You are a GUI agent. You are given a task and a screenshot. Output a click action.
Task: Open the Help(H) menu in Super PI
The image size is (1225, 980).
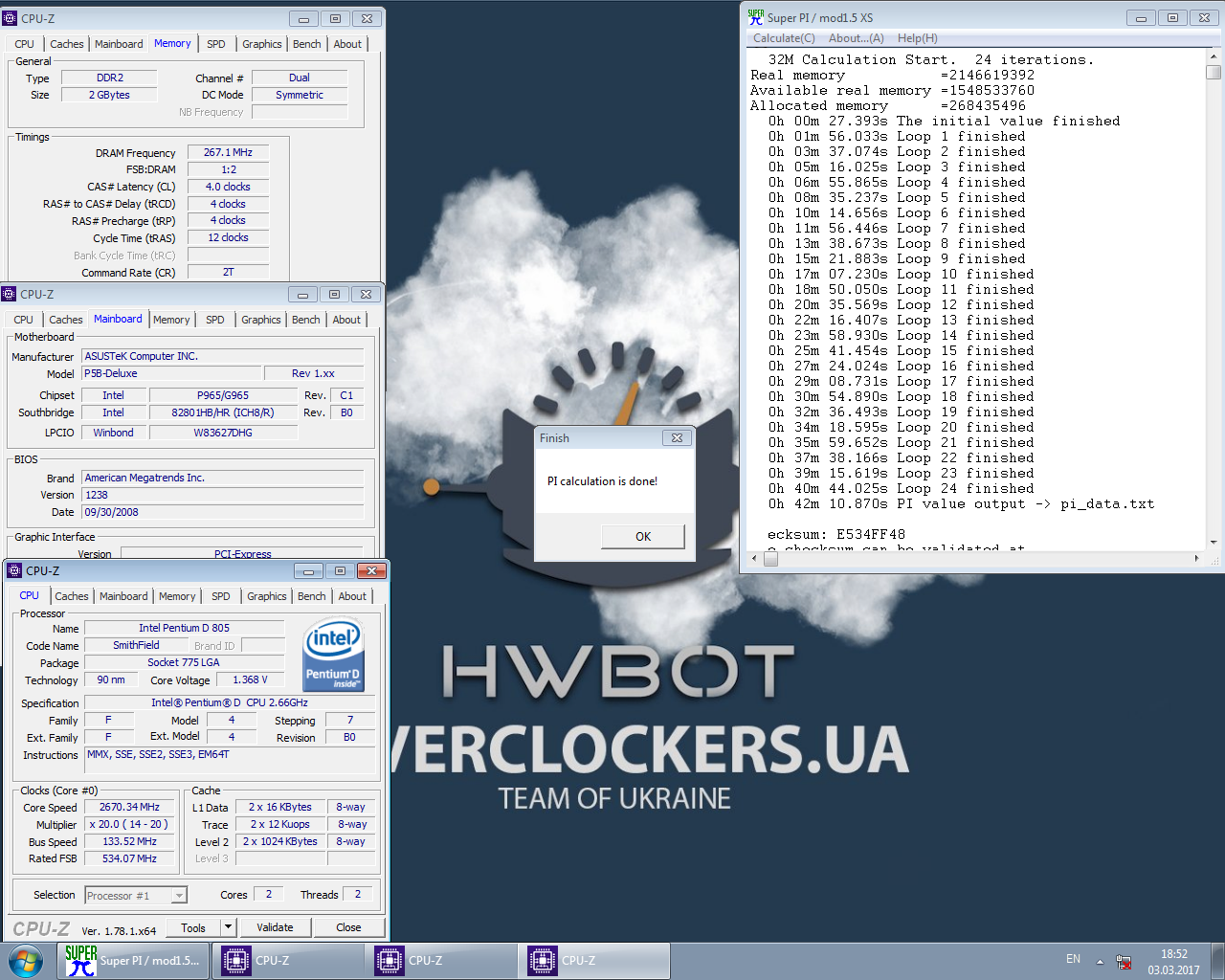(x=917, y=38)
